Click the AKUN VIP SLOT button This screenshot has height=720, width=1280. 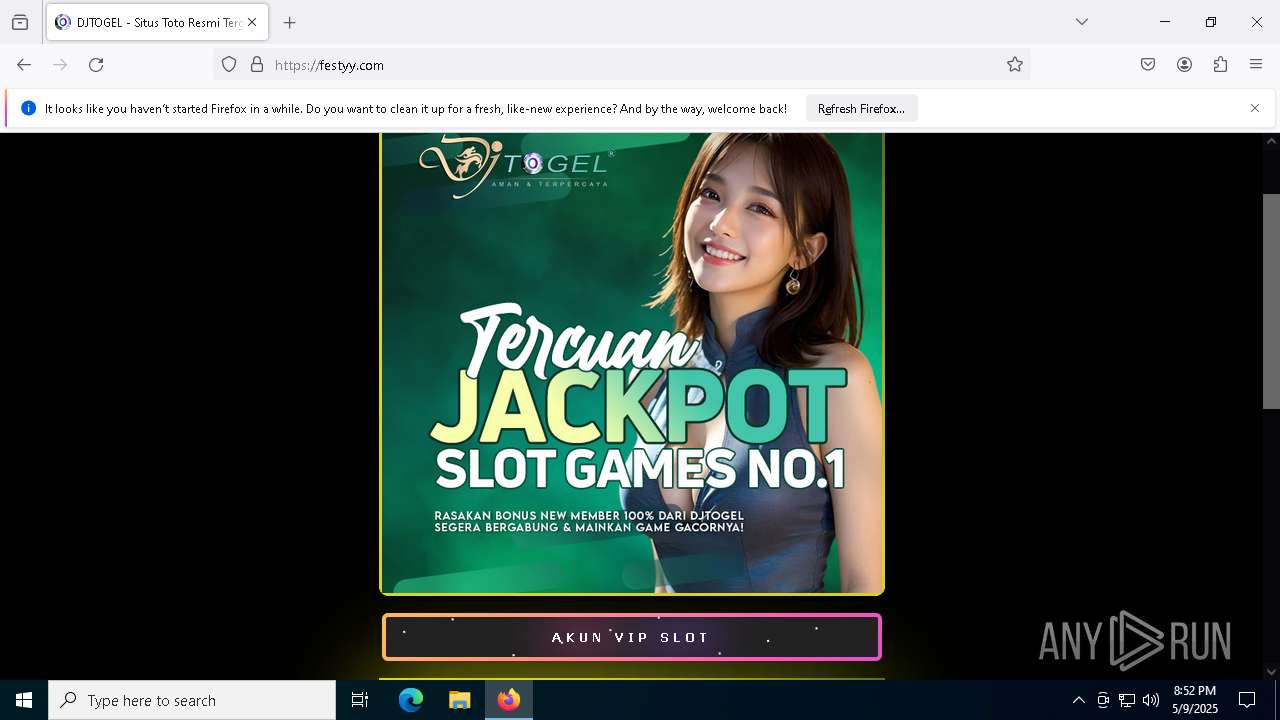[632, 637]
